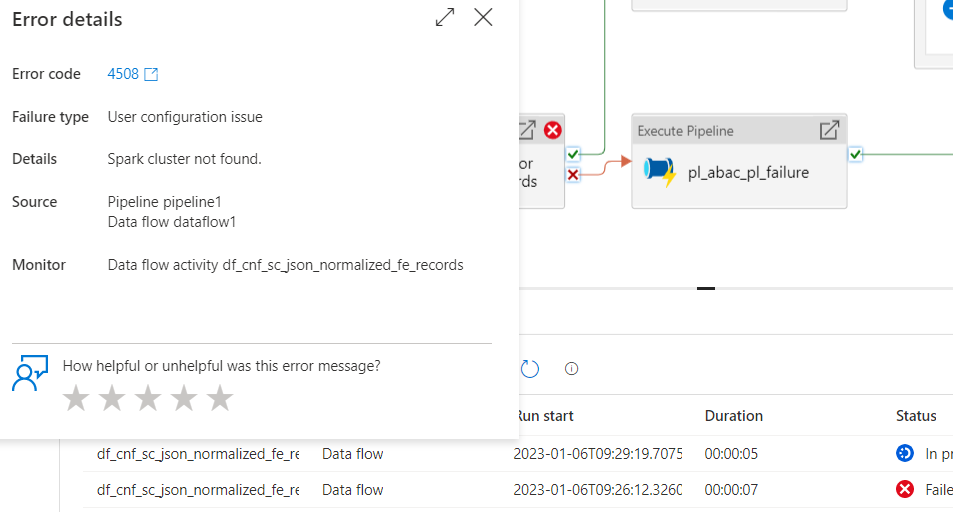Viewport: 953px width, 512px height.
Task: Show info about the activity runs
Action: pyautogui.click(x=571, y=368)
